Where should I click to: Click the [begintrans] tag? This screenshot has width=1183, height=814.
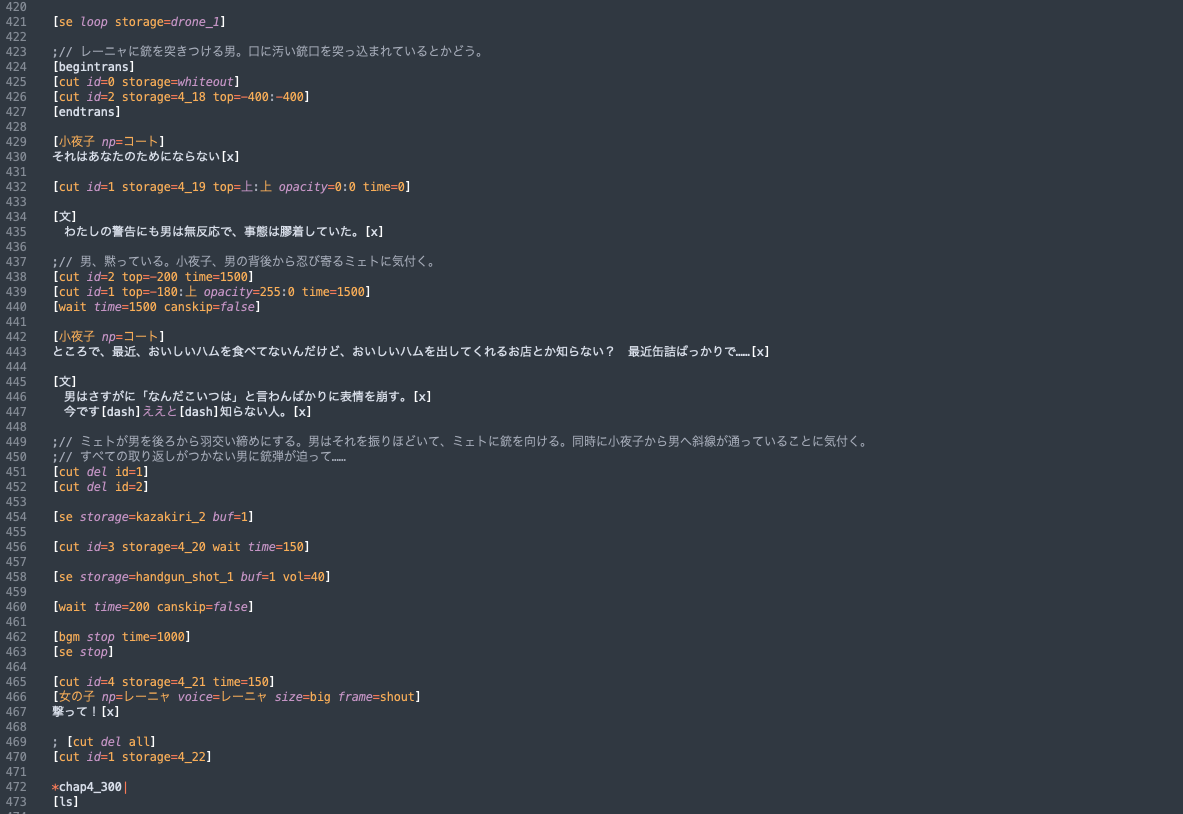tap(94, 67)
